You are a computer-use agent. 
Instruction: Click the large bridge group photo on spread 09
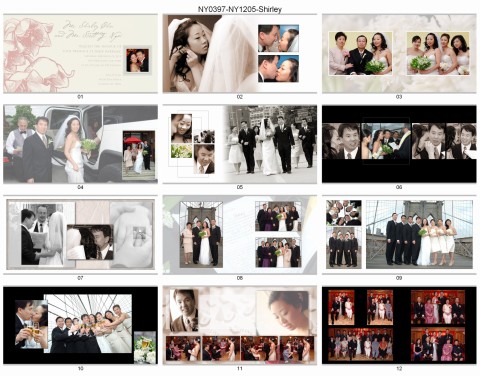click(x=419, y=234)
